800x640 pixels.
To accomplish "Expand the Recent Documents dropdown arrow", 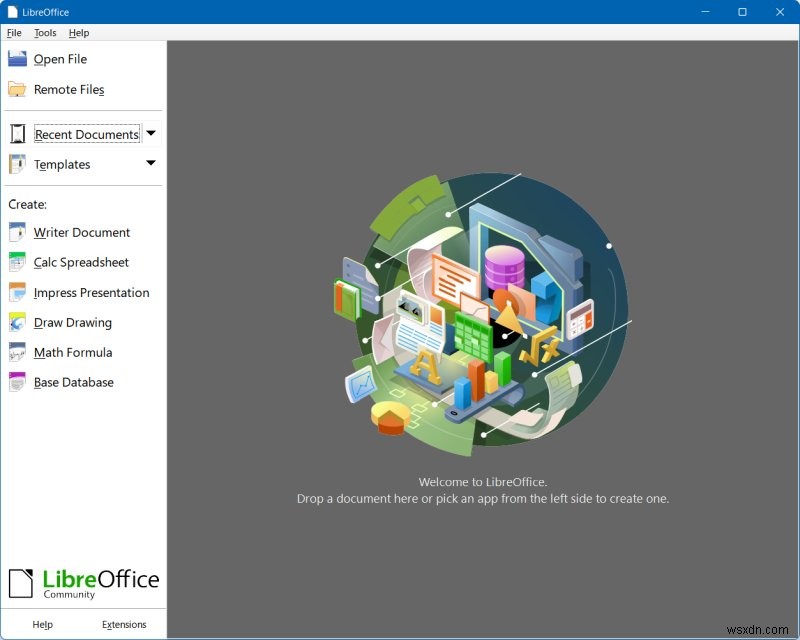I will [x=150, y=132].
